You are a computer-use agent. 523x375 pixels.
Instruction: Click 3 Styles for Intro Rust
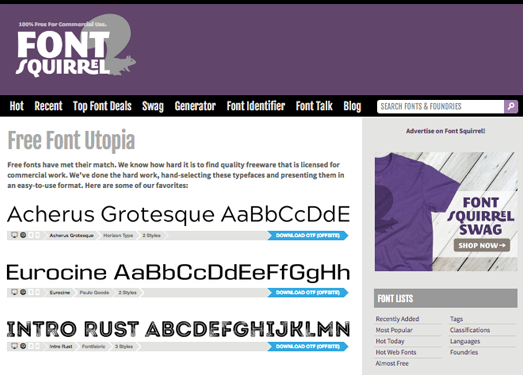(124, 346)
